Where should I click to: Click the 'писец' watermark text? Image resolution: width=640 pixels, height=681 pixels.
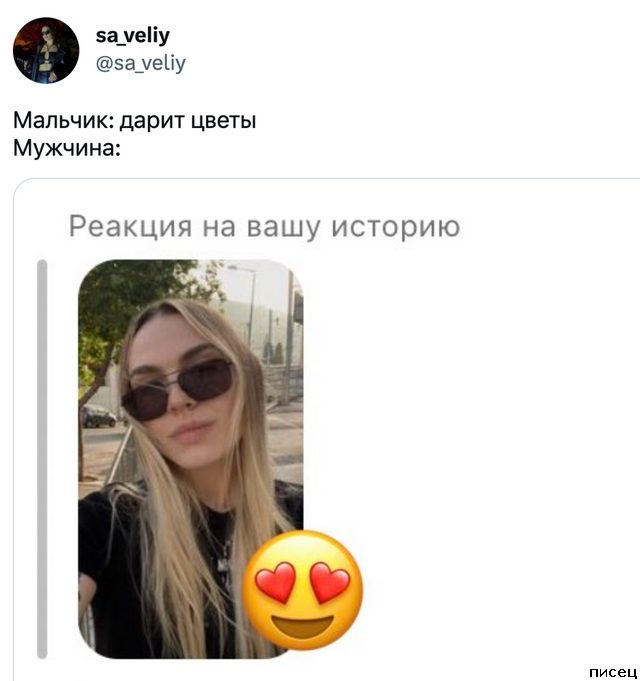(613, 672)
